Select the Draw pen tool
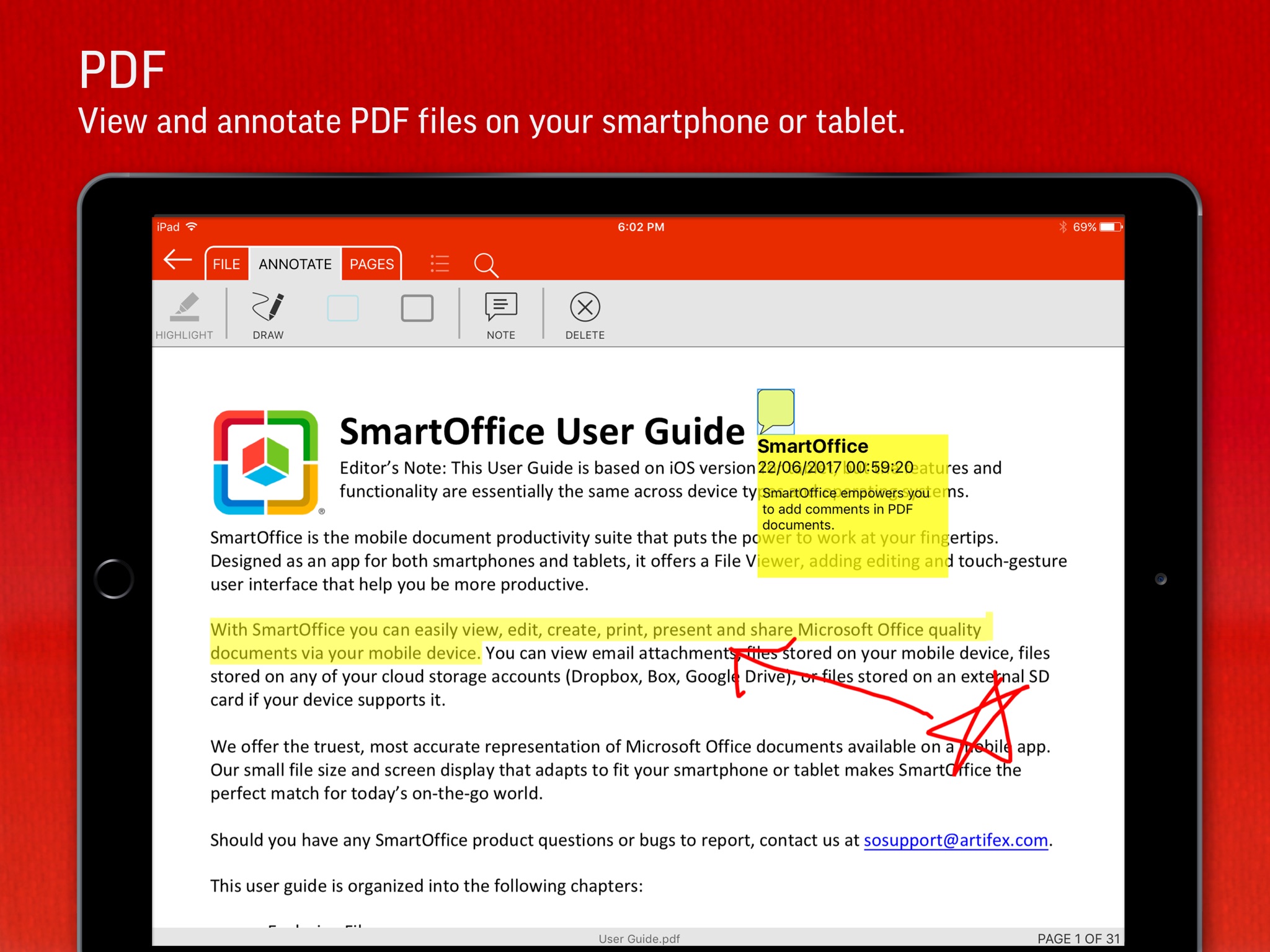Image resolution: width=1270 pixels, height=952 pixels. click(x=268, y=315)
